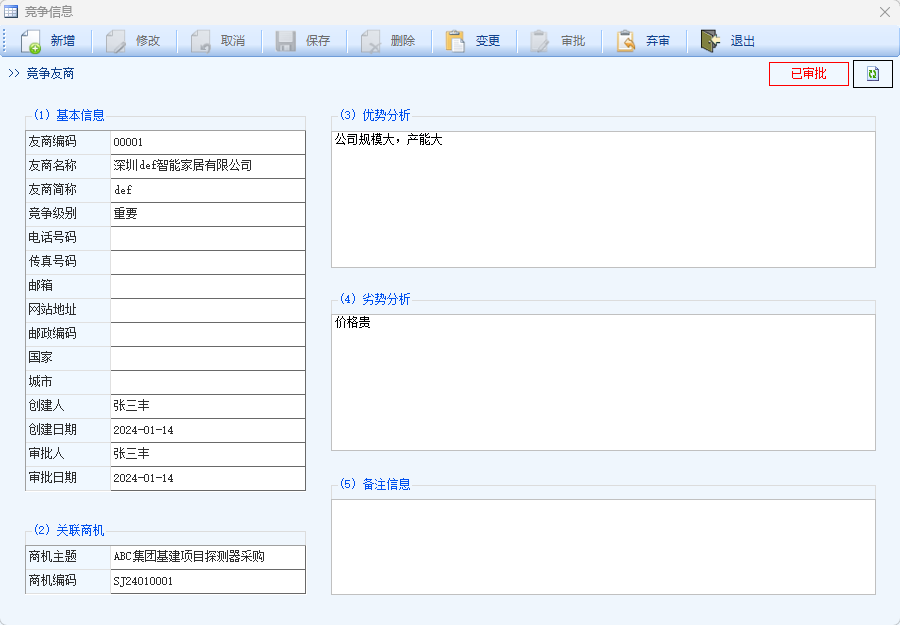The image size is (900, 625).
Task: Click the 商机主题 field
Action: [208, 557]
